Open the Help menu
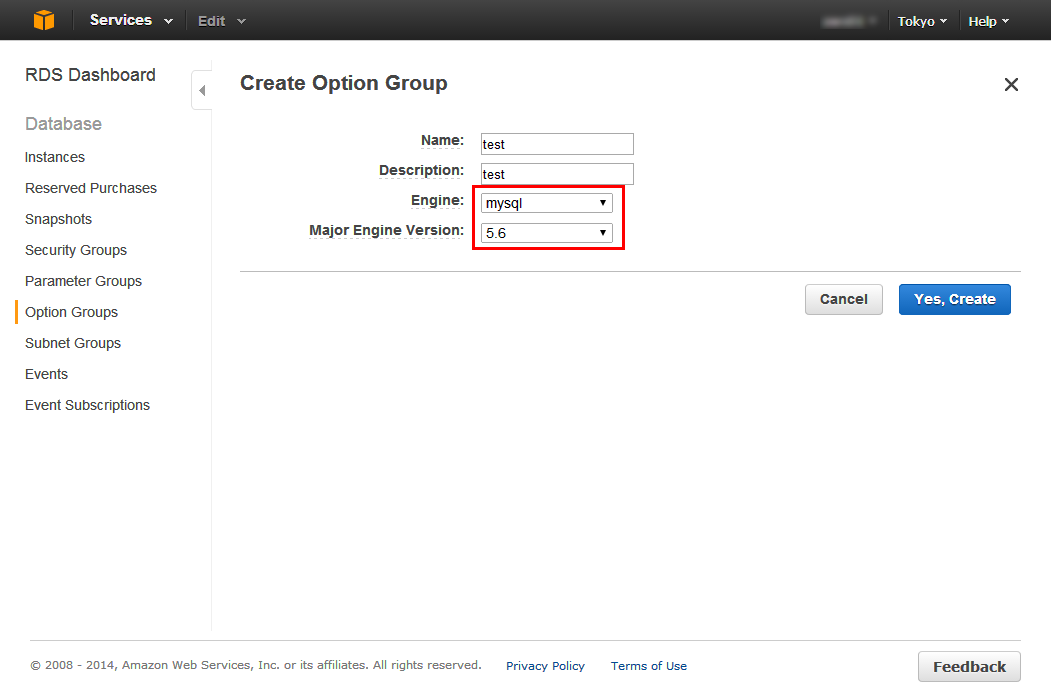1051x691 pixels. tap(989, 21)
